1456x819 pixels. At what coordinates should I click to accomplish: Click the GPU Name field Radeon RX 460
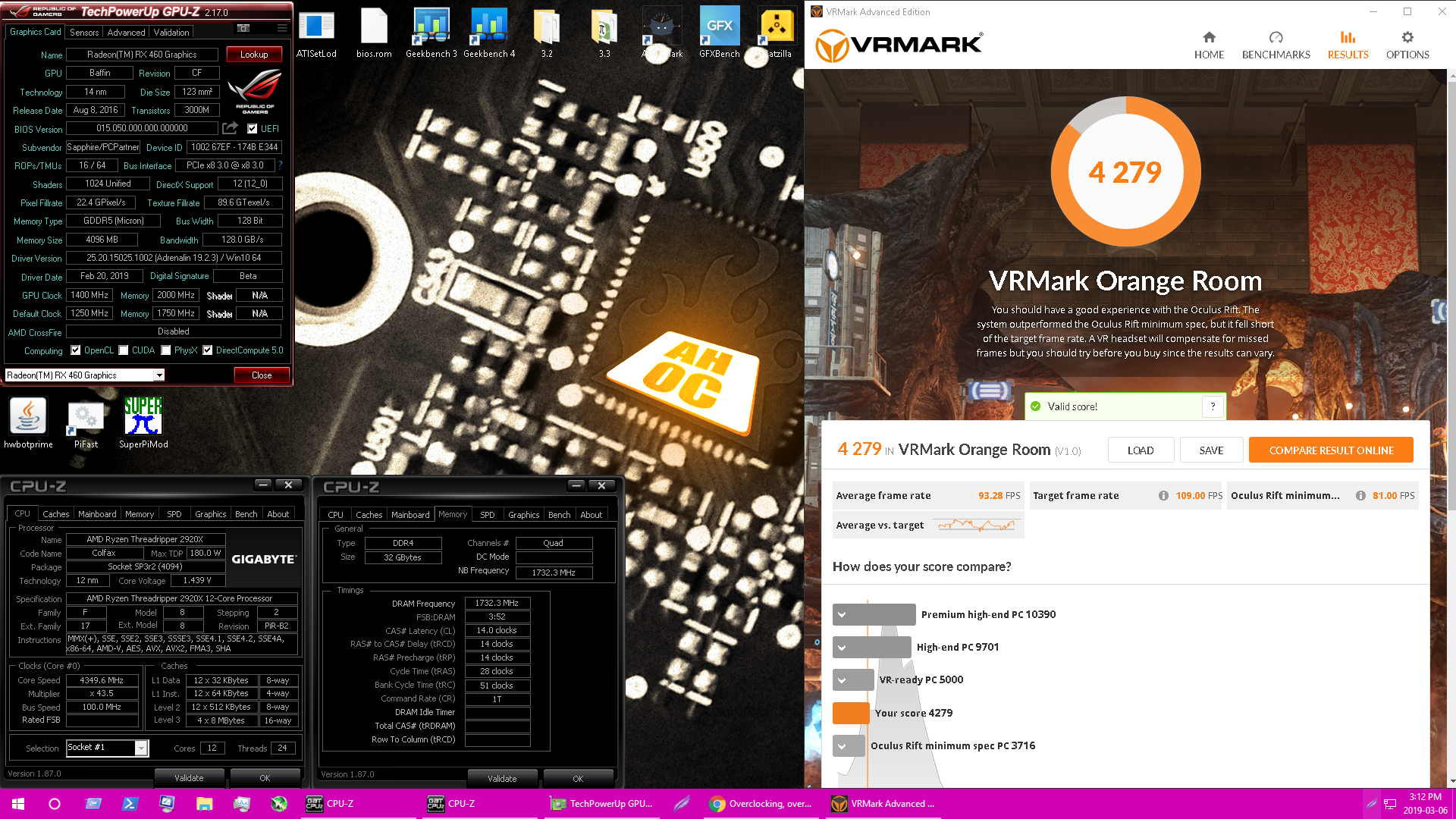pyautogui.click(x=142, y=55)
